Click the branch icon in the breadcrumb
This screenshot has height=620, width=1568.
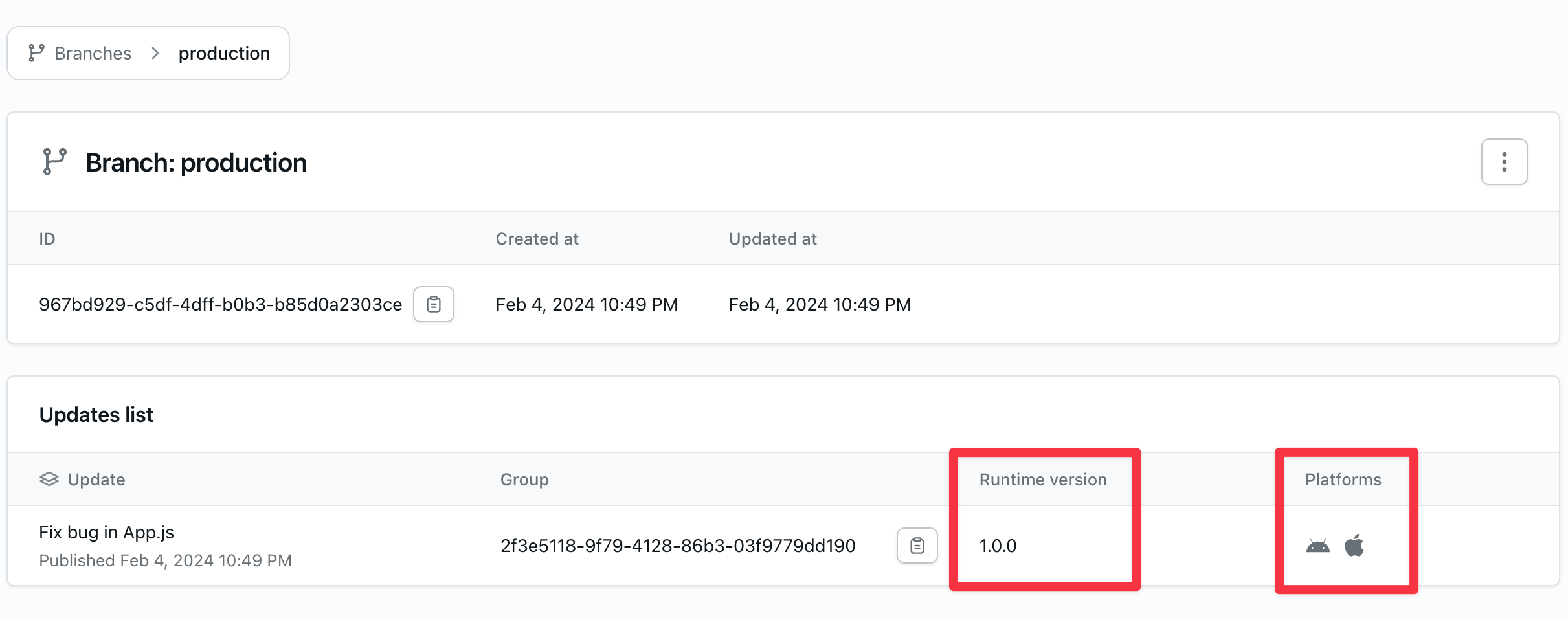pos(37,52)
